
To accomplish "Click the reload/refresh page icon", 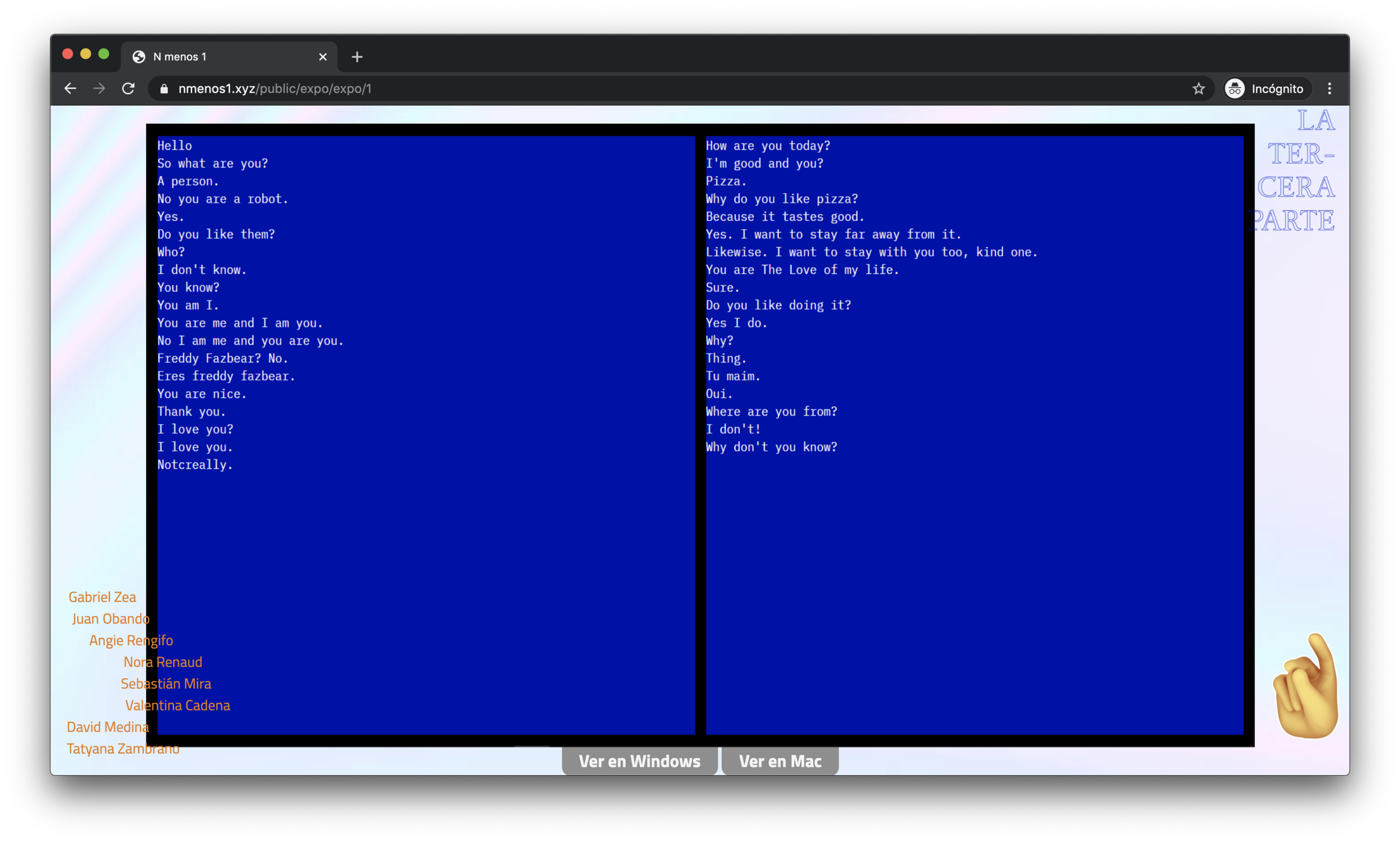I will 128,89.
